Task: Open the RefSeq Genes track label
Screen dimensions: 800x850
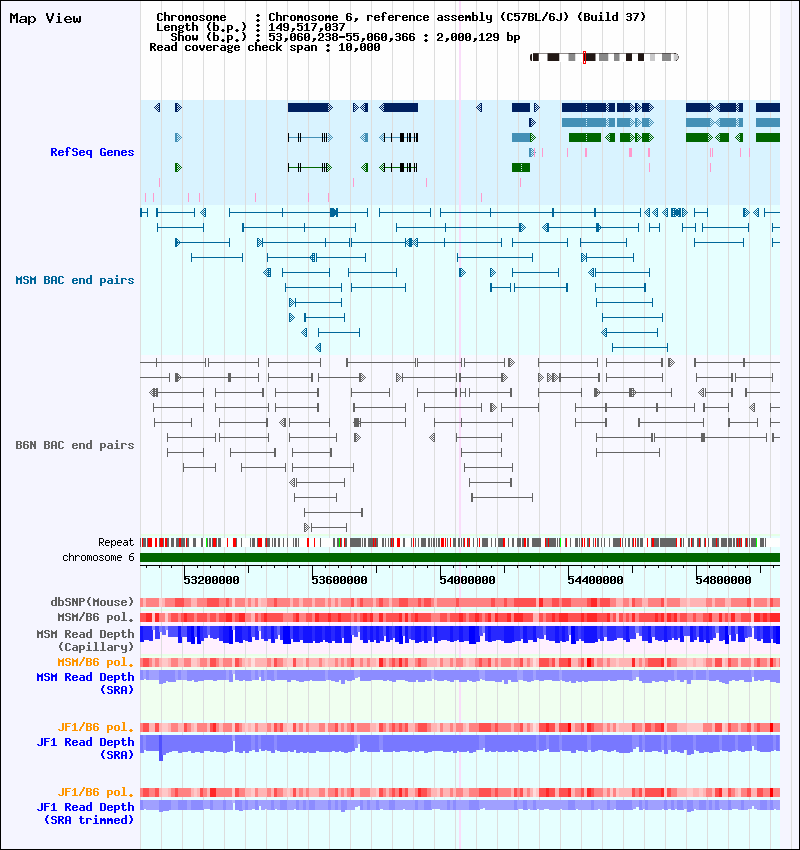Action: coord(92,152)
